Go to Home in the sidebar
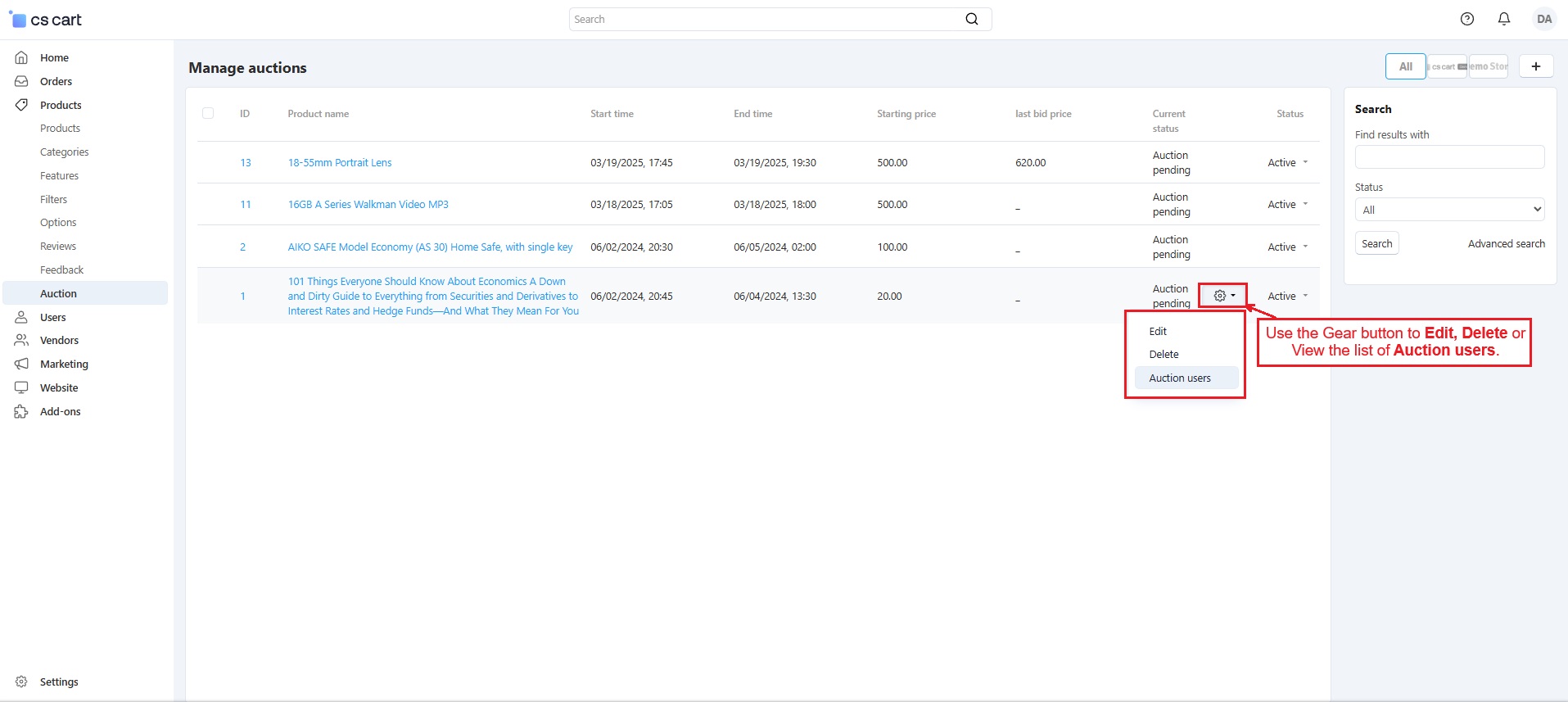This screenshot has width=1568, height=702. pyautogui.click(x=54, y=57)
